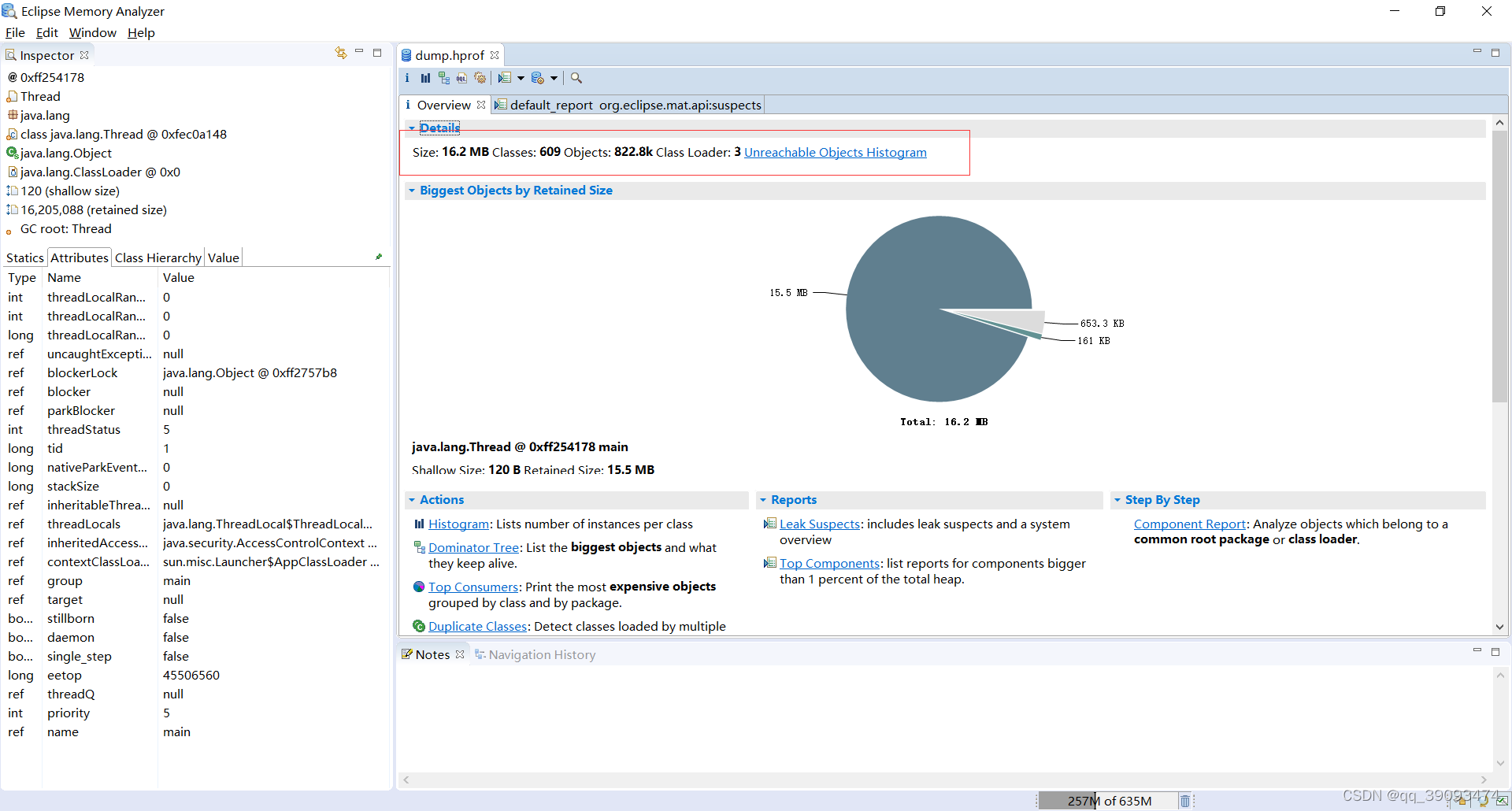Select the contextClassLoader attribute row

(x=195, y=562)
